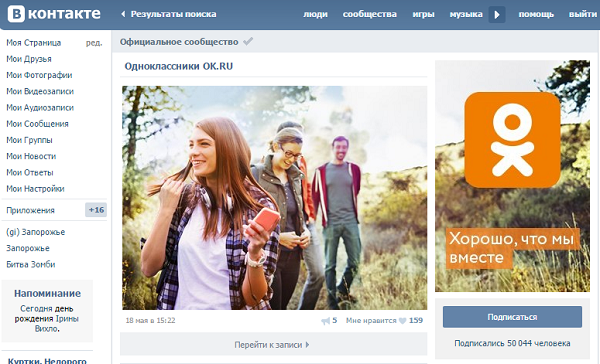
Task: Click the music play button in header
Action: tap(497, 15)
